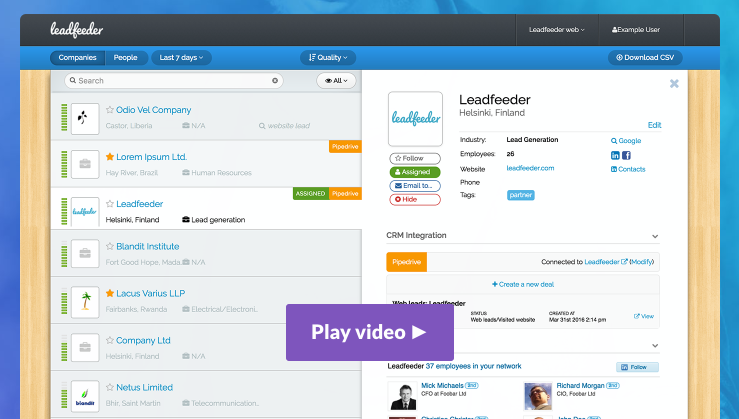This screenshot has width=739, height=419.
Task: Open Netus Limited lead
Action: click(144, 387)
